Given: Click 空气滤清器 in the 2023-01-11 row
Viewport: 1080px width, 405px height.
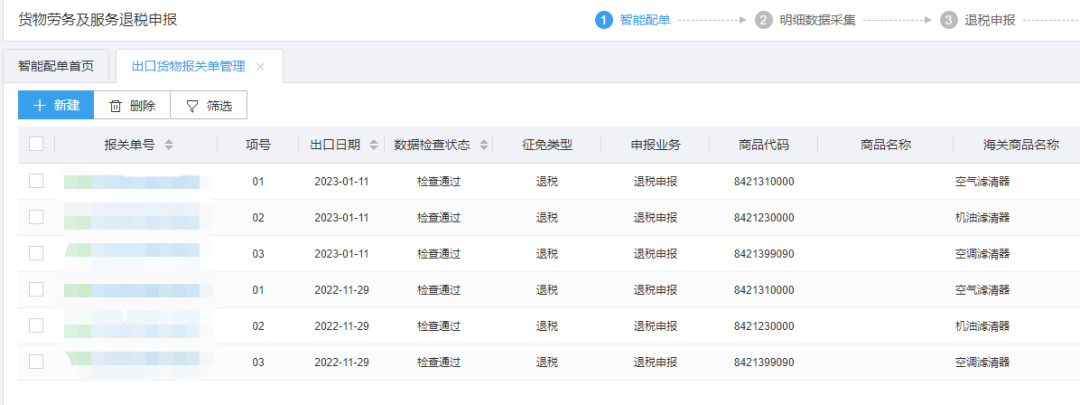Looking at the screenshot, I should pyautogui.click(x=983, y=182).
